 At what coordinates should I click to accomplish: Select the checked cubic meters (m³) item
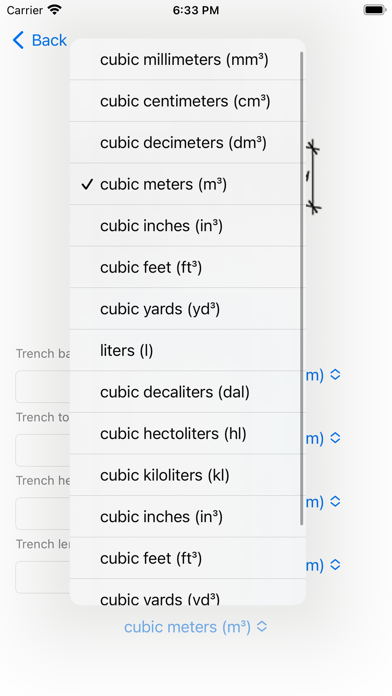[x=188, y=184]
